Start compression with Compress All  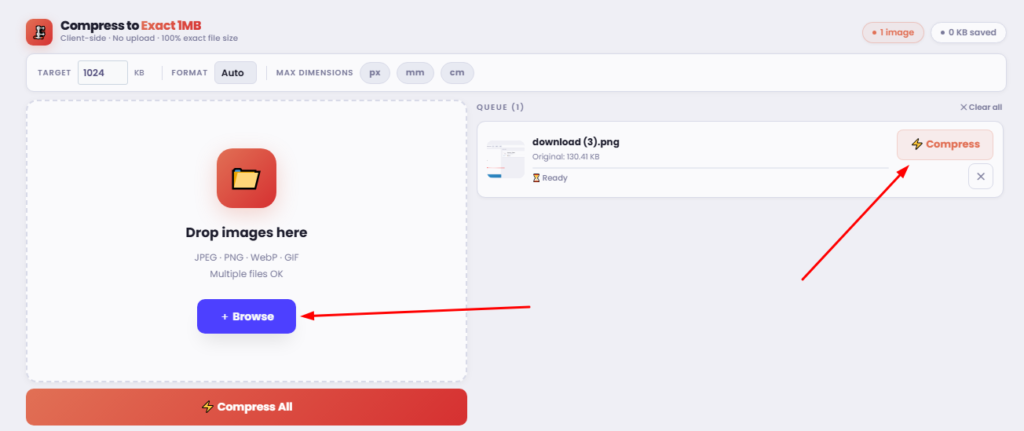click(x=246, y=407)
